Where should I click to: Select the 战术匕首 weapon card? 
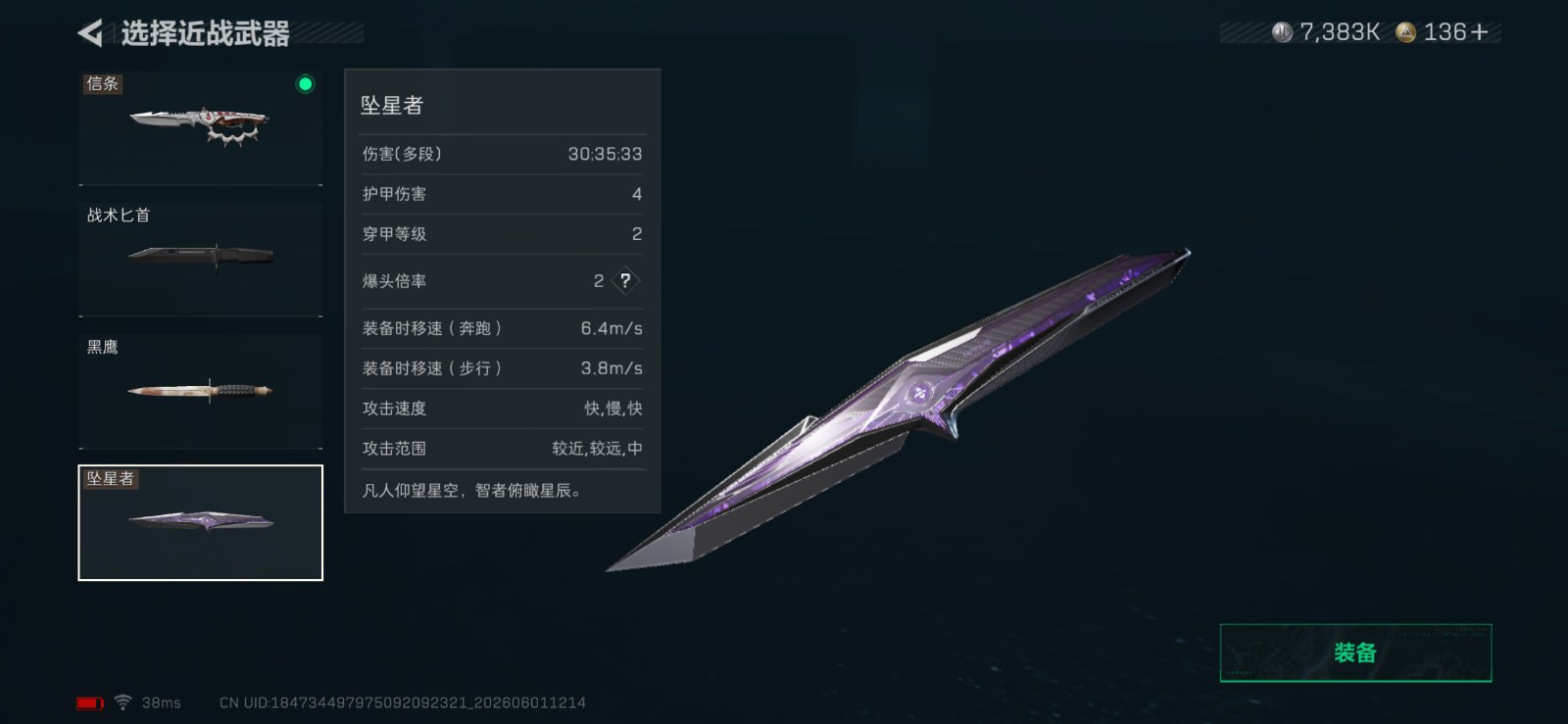pyautogui.click(x=201, y=260)
